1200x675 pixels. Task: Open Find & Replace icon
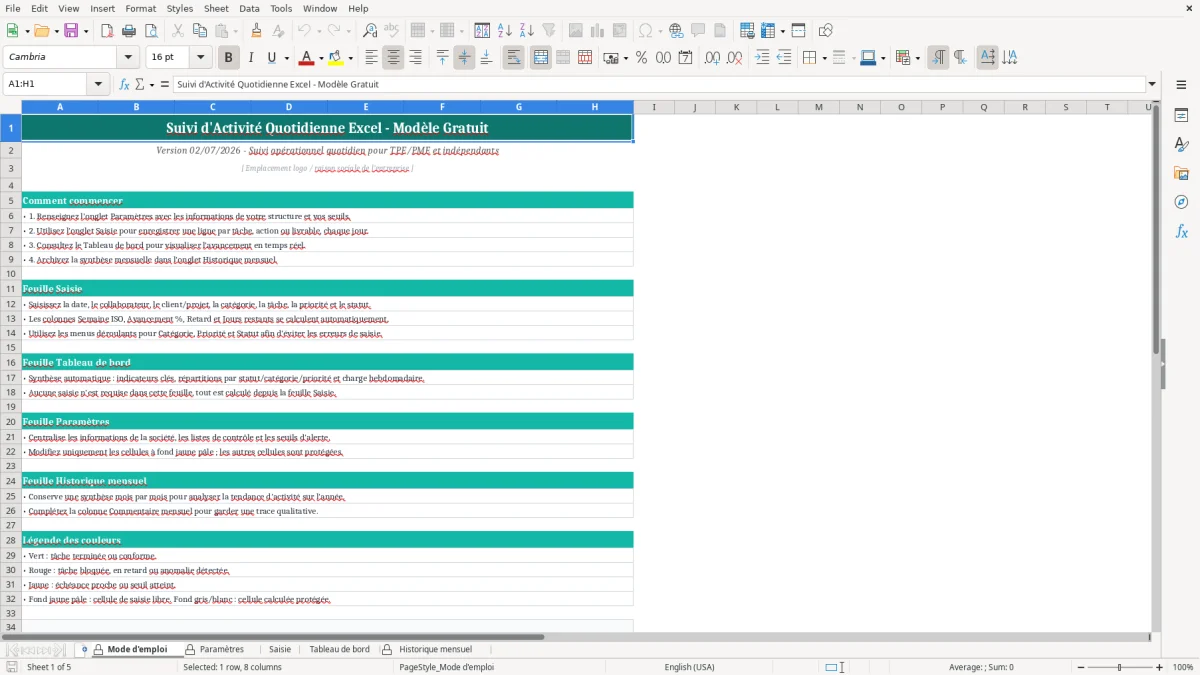click(370, 31)
